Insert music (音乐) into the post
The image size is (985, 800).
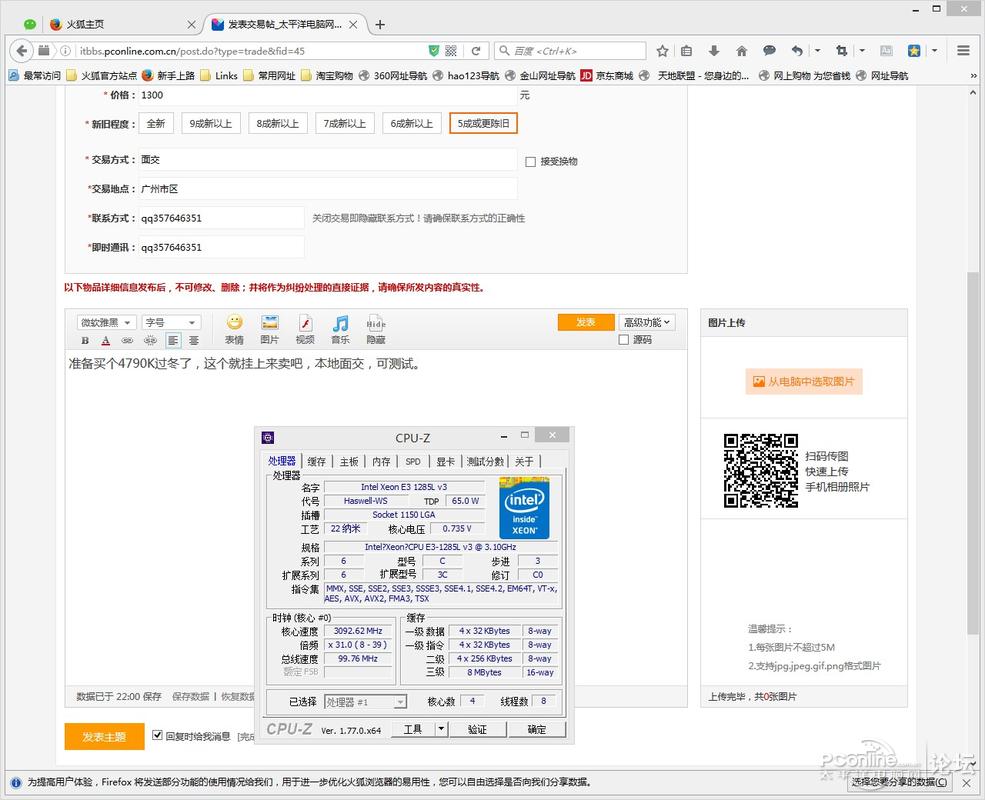(x=340, y=330)
